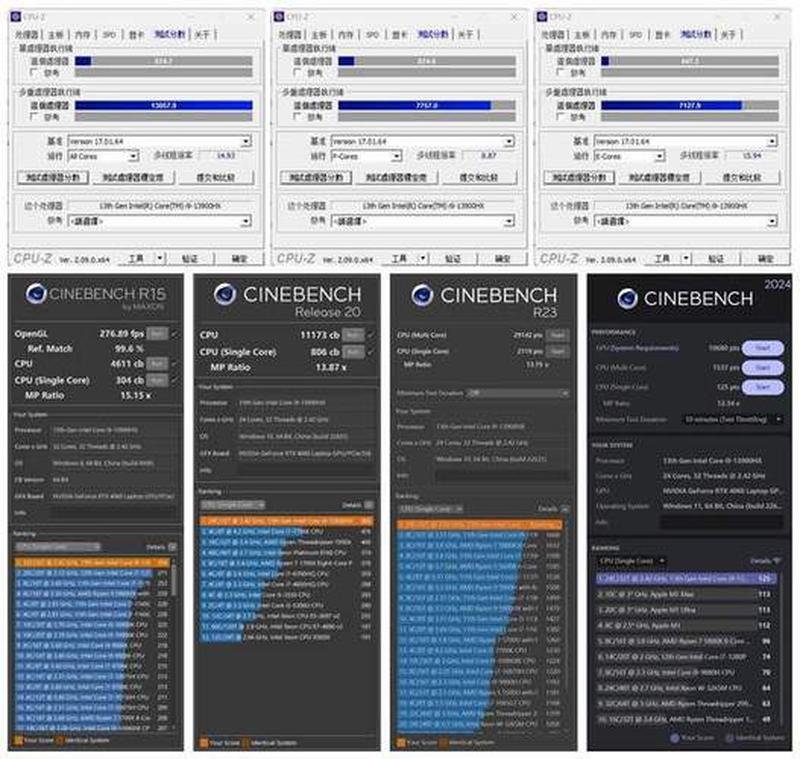Image resolution: width=800 pixels, height=759 pixels.
Task: Run the CPU test in Cinebench R15
Action: pyautogui.click(x=157, y=364)
